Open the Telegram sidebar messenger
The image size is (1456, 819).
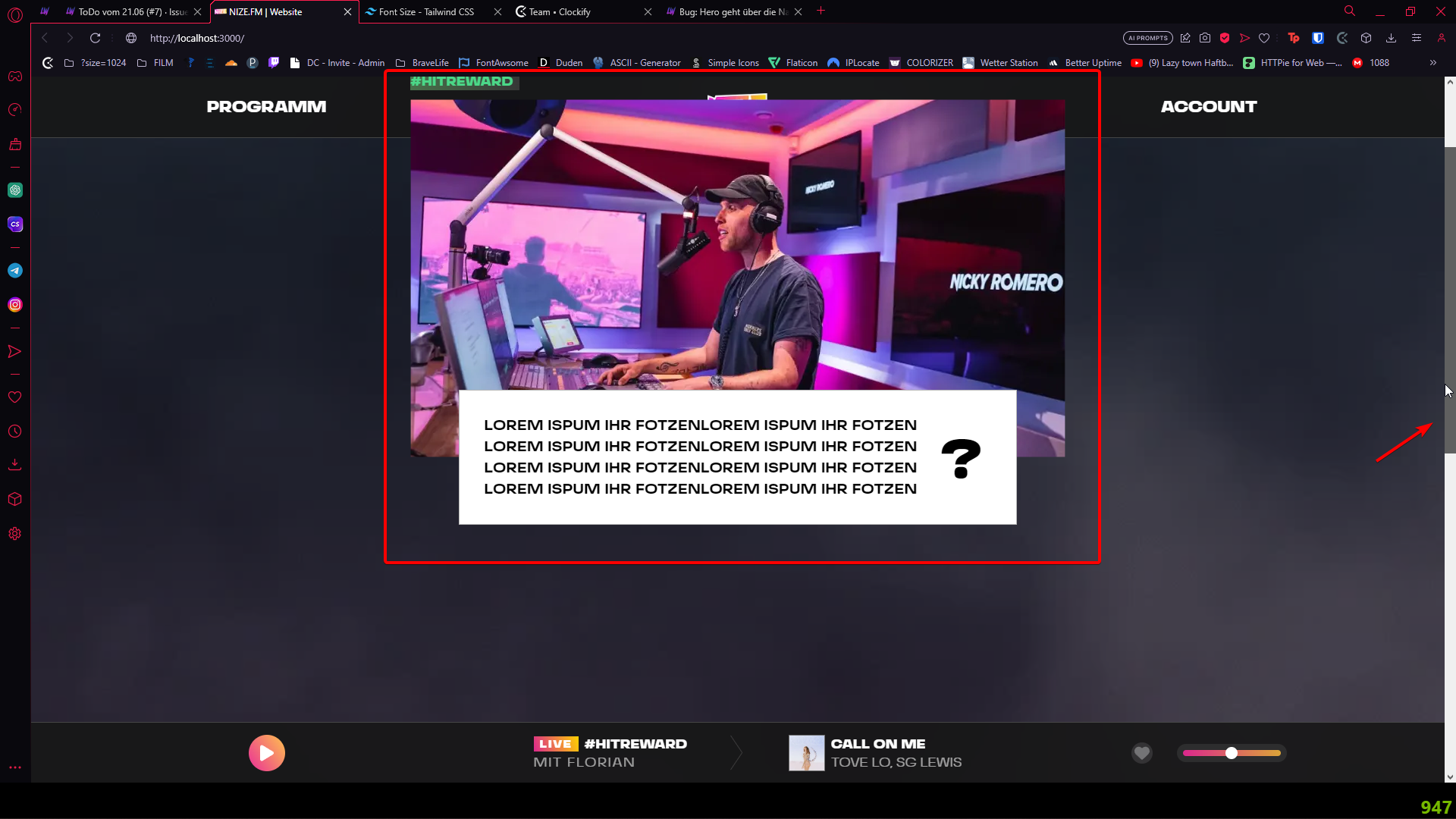tap(15, 271)
